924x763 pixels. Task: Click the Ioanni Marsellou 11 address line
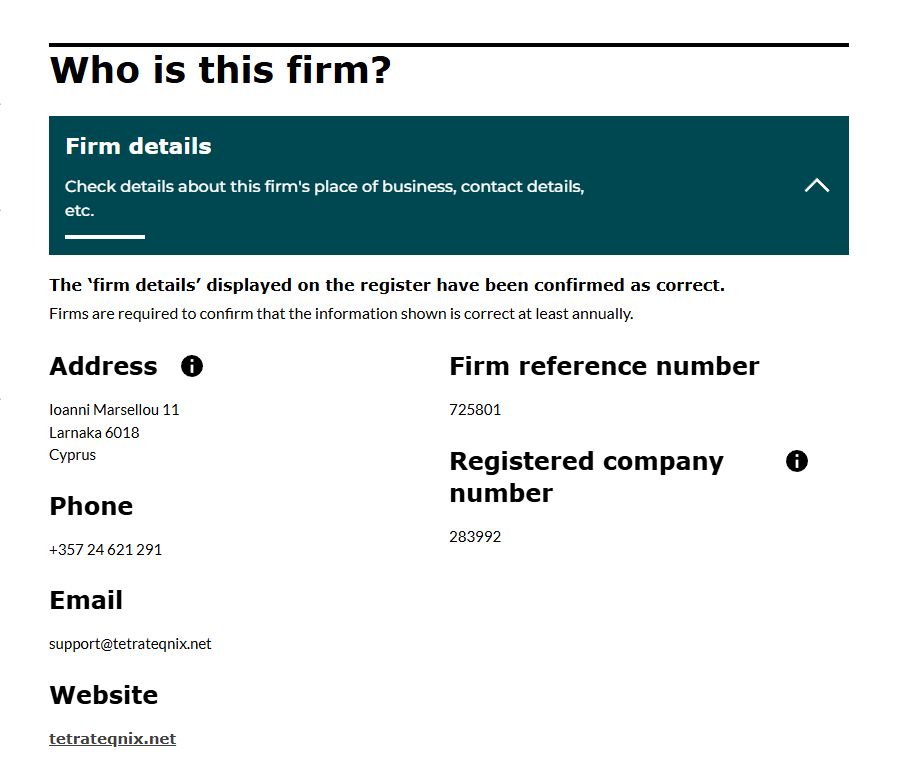point(114,410)
